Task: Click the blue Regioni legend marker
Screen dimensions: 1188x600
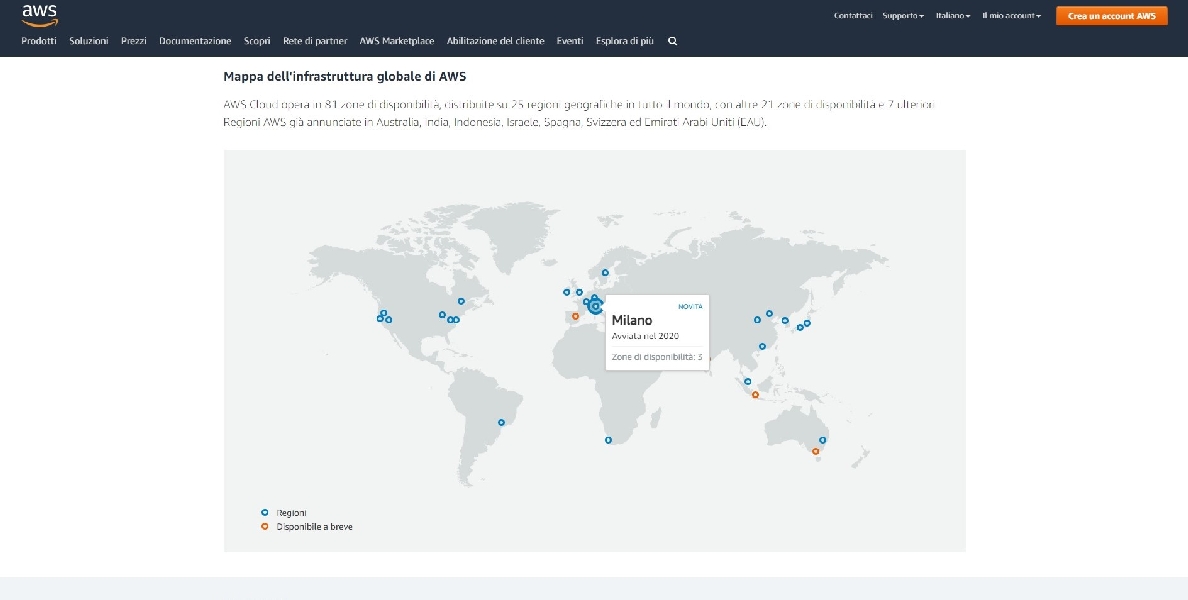Action: tap(264, 513)
